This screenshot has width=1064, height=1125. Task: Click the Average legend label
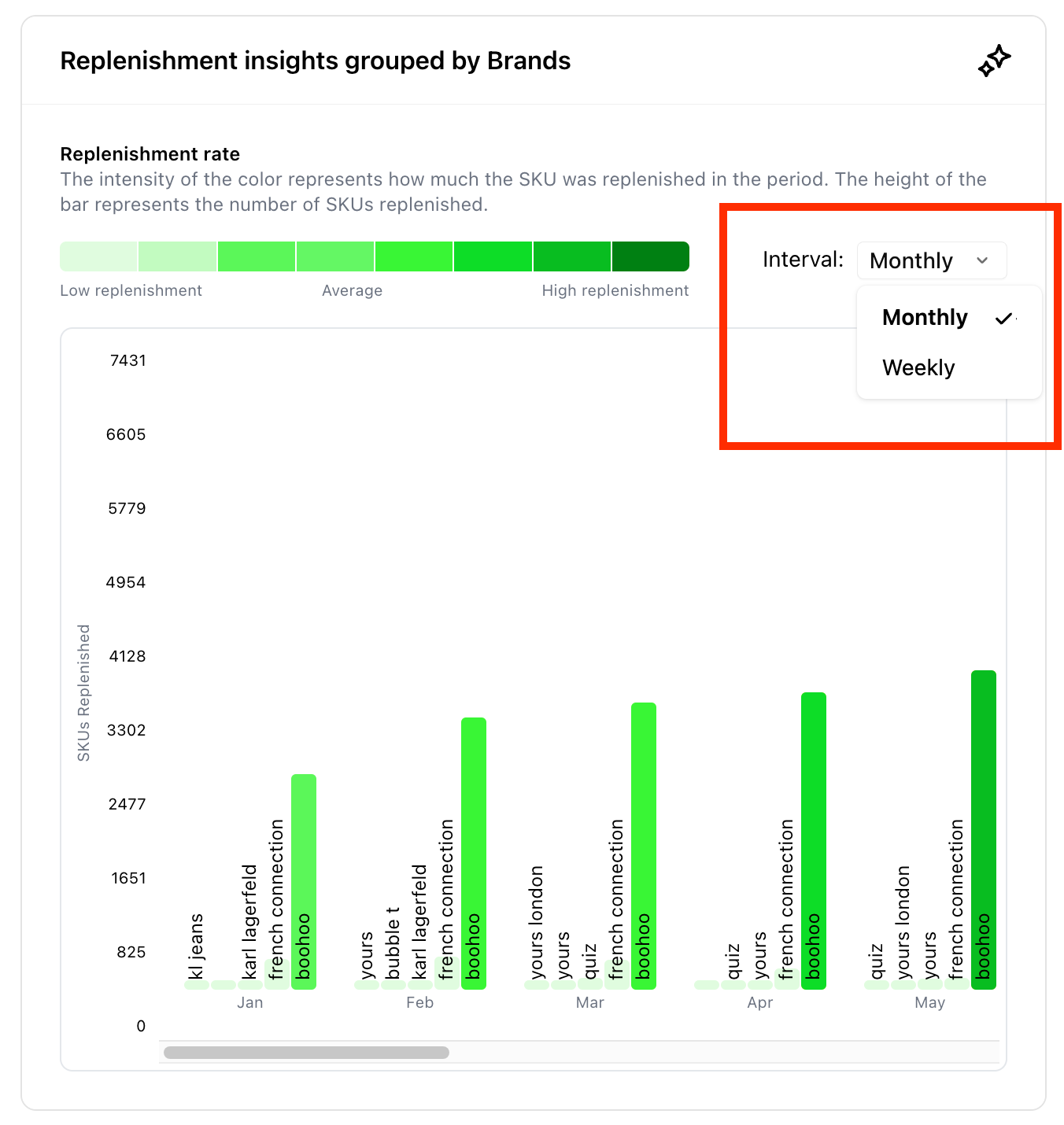coord(352,290)
